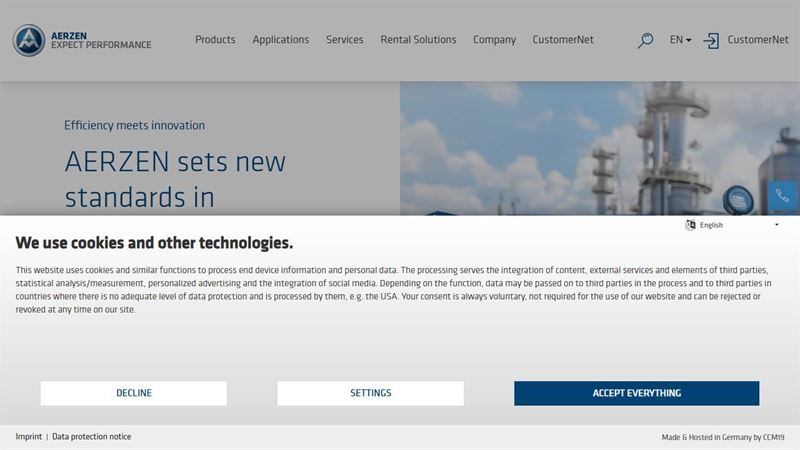
Task: Click the blue phone contact icon
Action: [783, 195]
